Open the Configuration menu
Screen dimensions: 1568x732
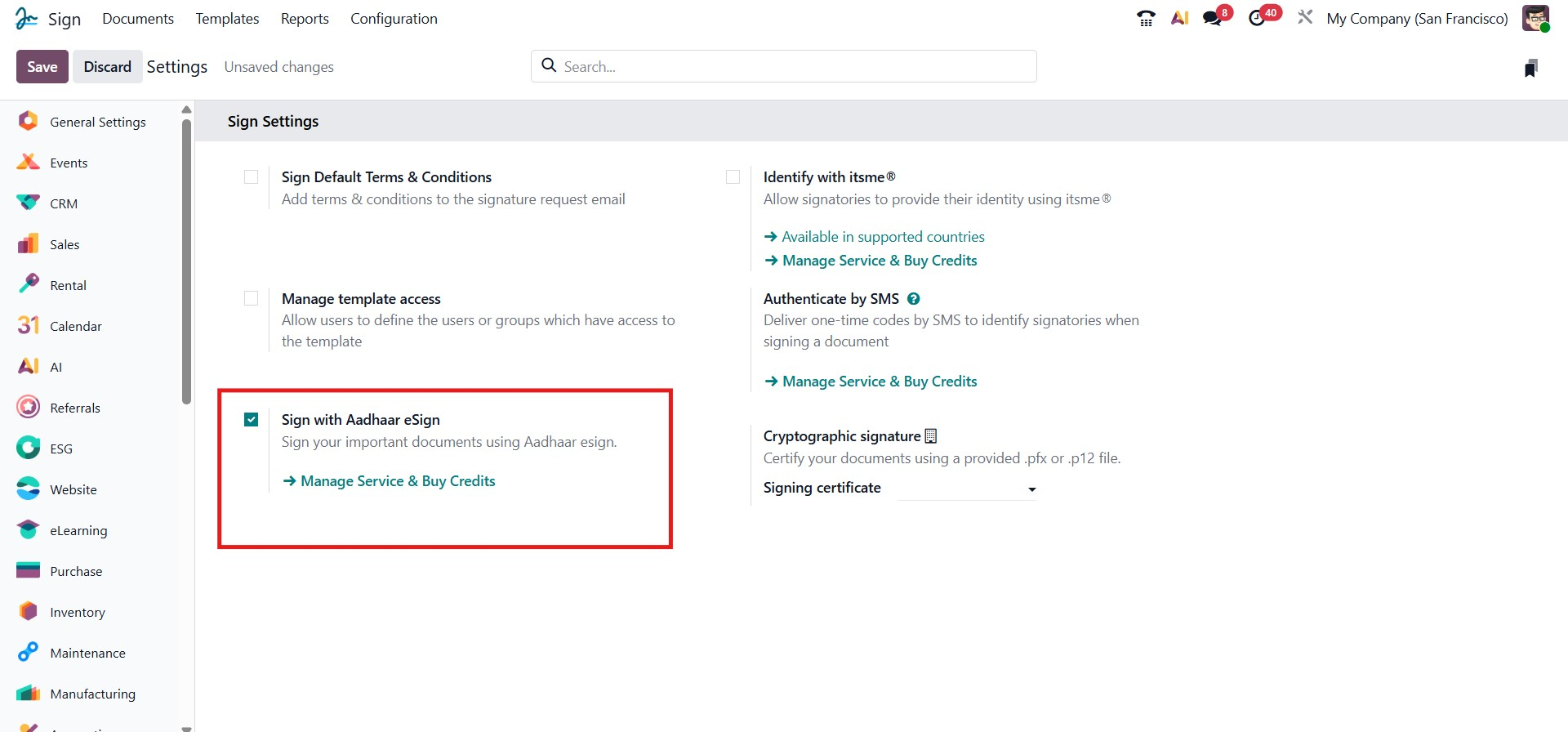point(394,19)
